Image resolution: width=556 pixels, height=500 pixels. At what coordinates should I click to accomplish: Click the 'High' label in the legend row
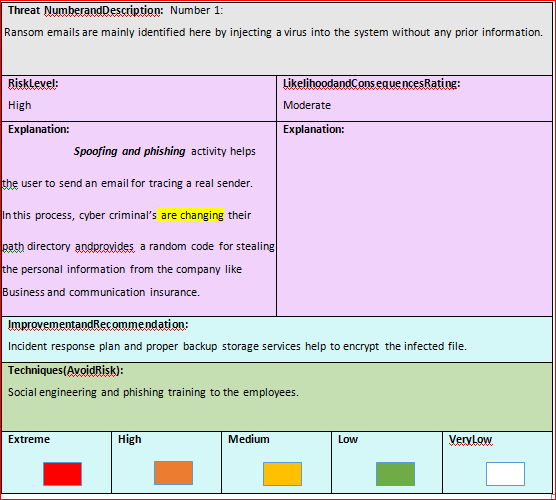(129, 439)
